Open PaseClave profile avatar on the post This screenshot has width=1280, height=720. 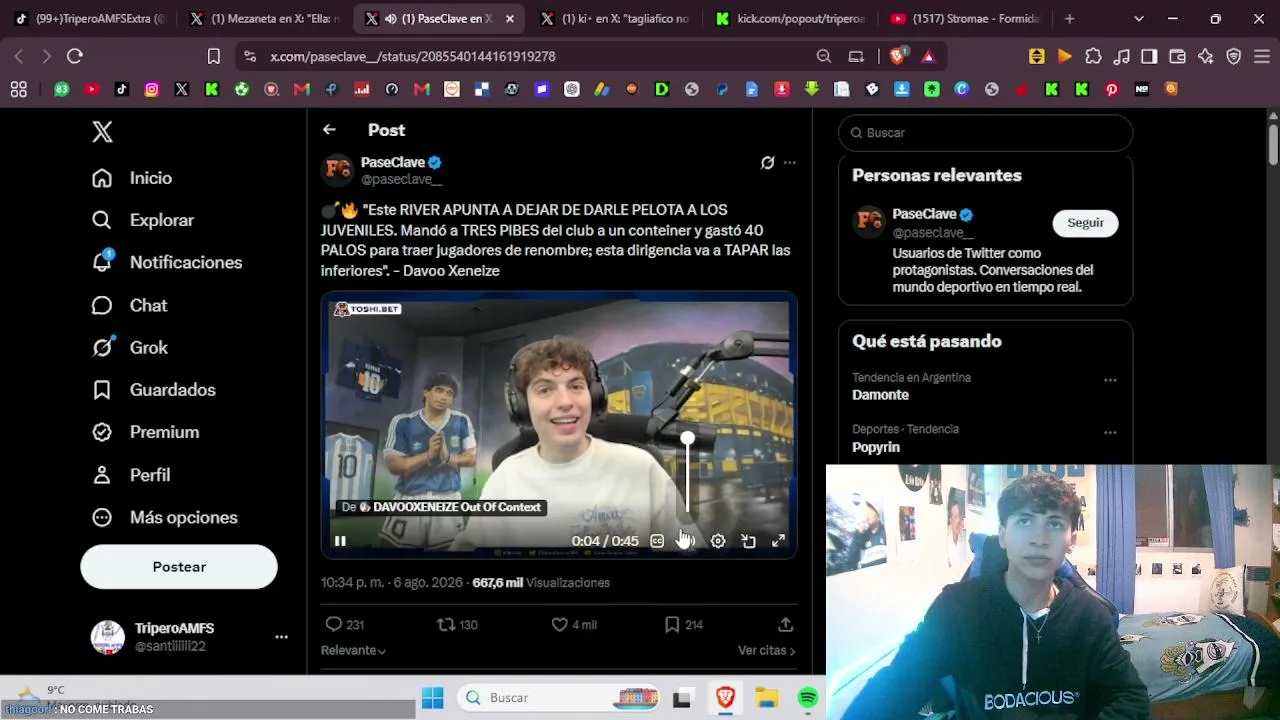pyautogui.click(x=338, y=170)
